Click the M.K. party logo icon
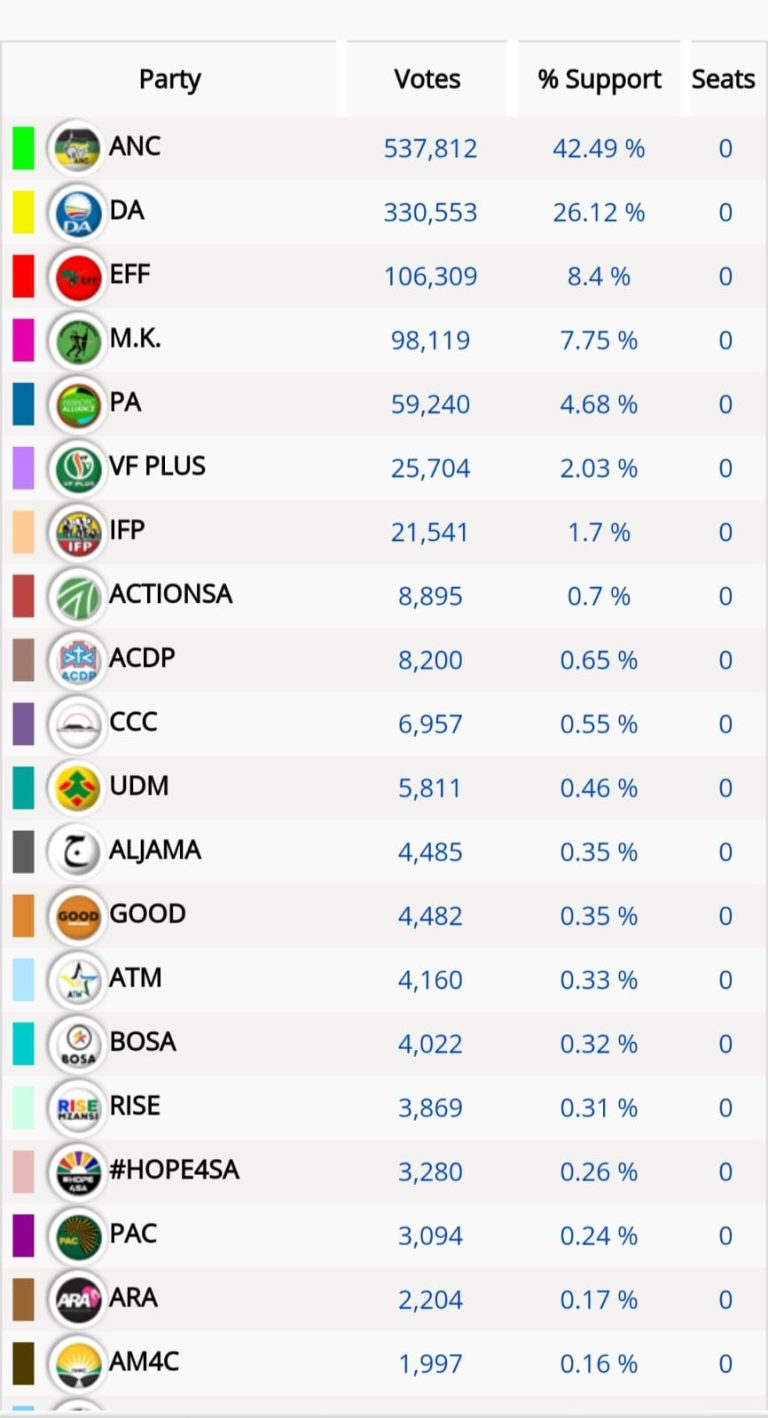The height and width of the screenshot is (1418, 768). [x=76, y=341]
